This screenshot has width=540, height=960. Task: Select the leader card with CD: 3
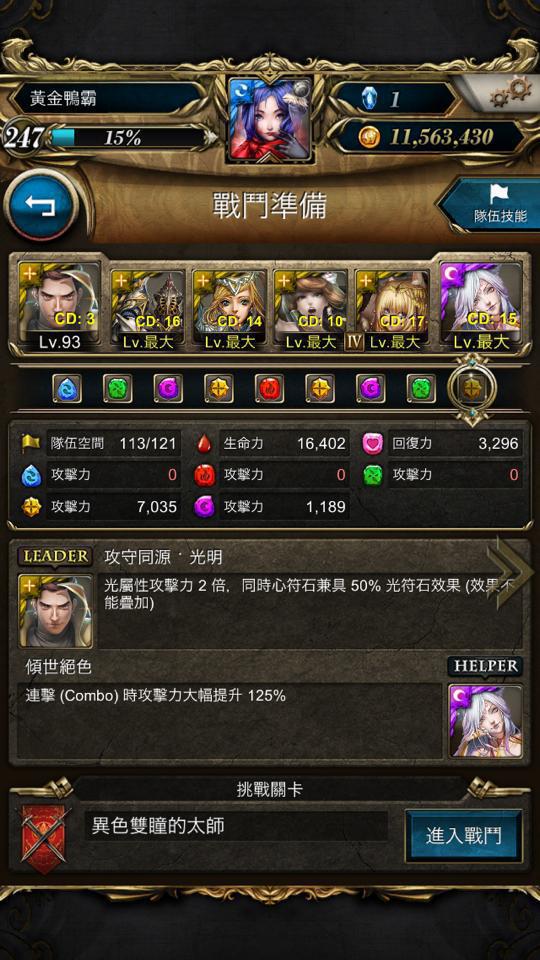(x=59, y=307)
